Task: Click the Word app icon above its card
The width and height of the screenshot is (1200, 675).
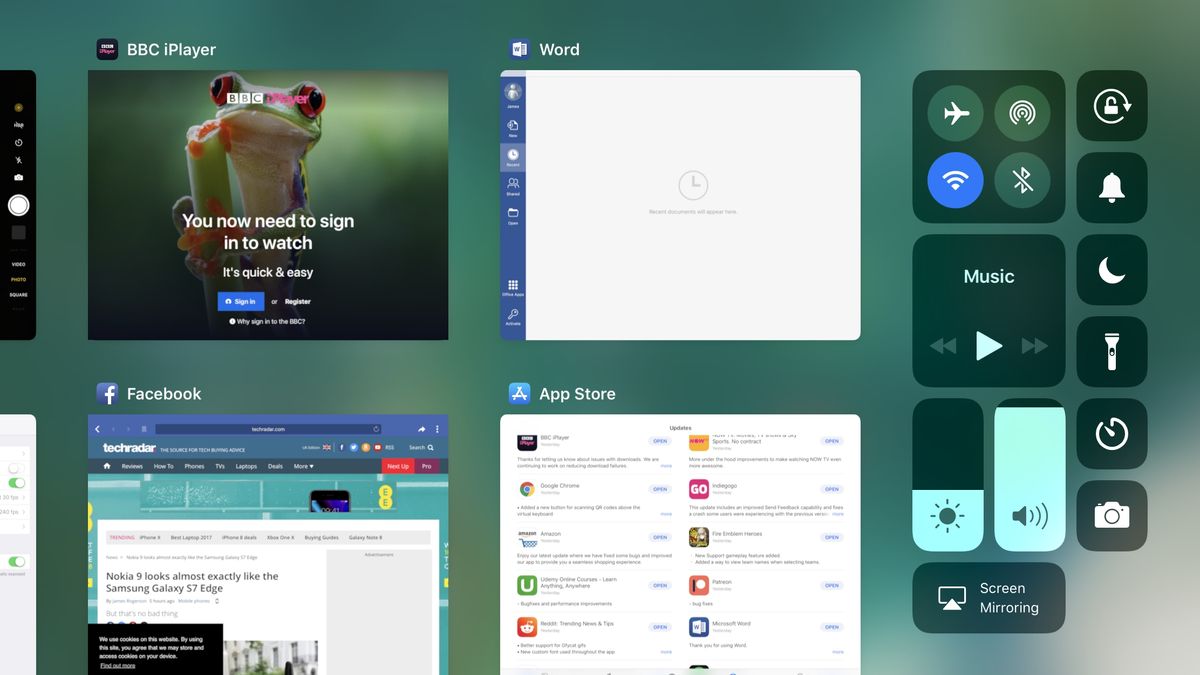Action: tap(519, 49)
